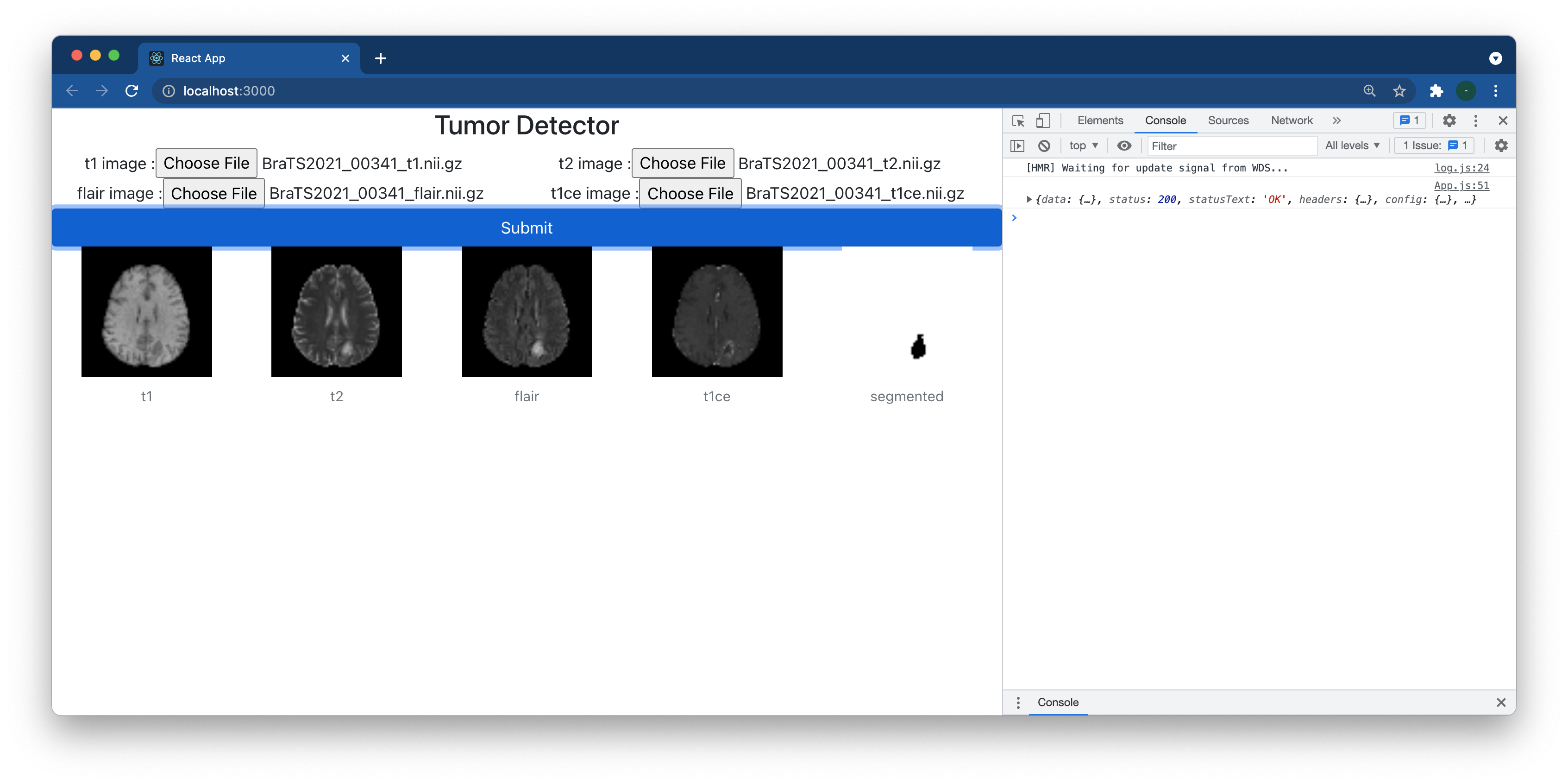Toggle device toolbar icon in DevTools
This screenshot has width=1568, height=784.
coord(1043,120)
